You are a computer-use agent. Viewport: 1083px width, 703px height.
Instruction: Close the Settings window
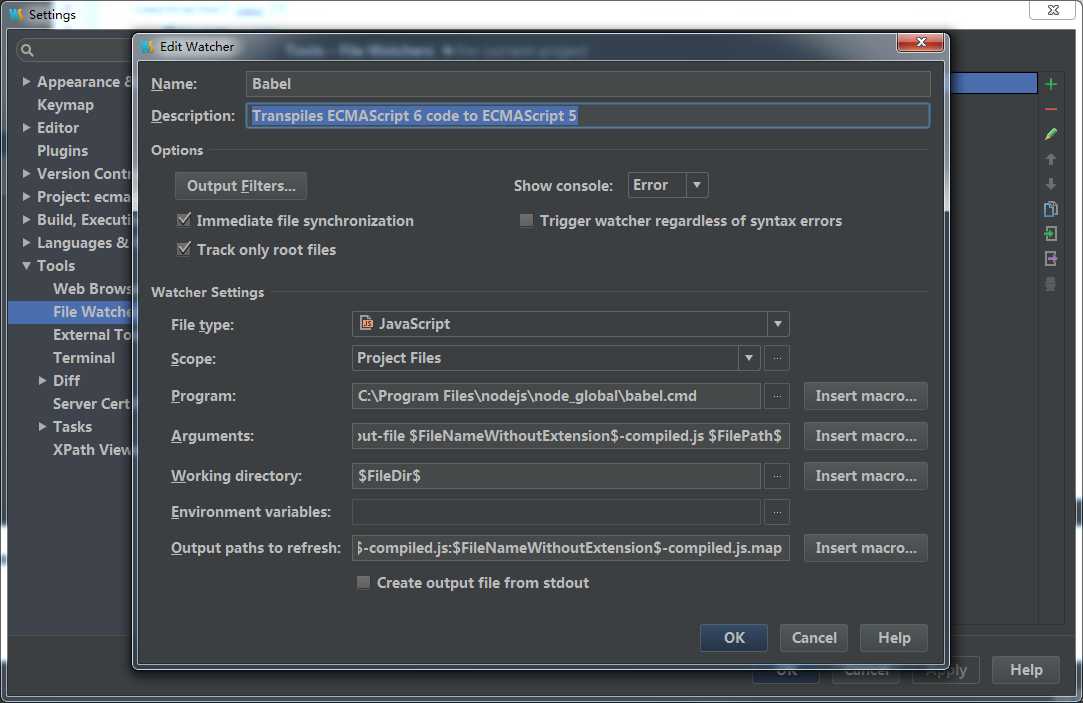pos(1053,10)
